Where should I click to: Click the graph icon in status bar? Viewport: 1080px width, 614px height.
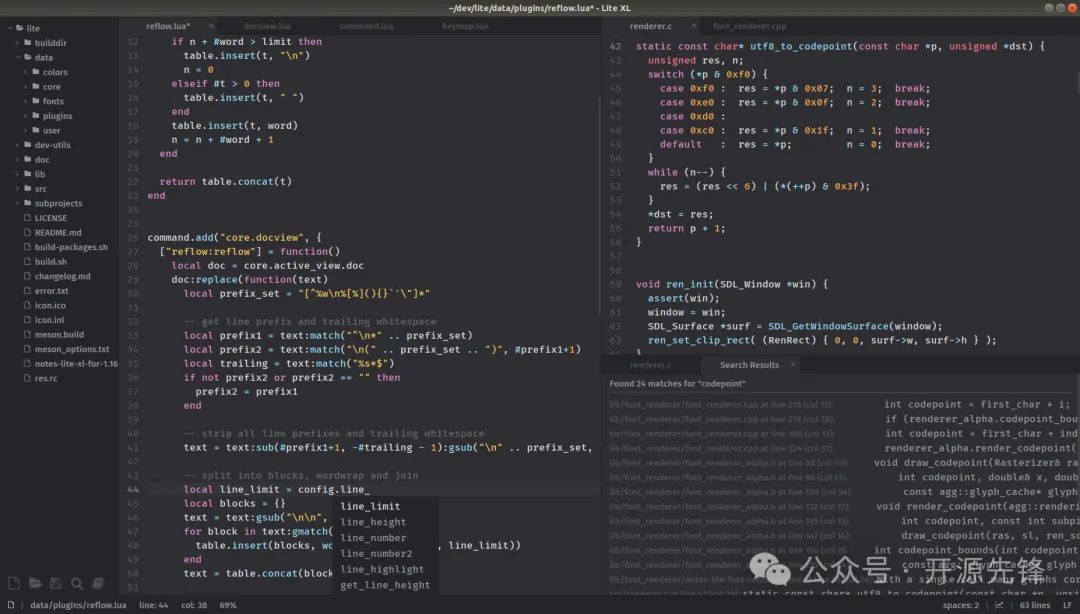999,605
